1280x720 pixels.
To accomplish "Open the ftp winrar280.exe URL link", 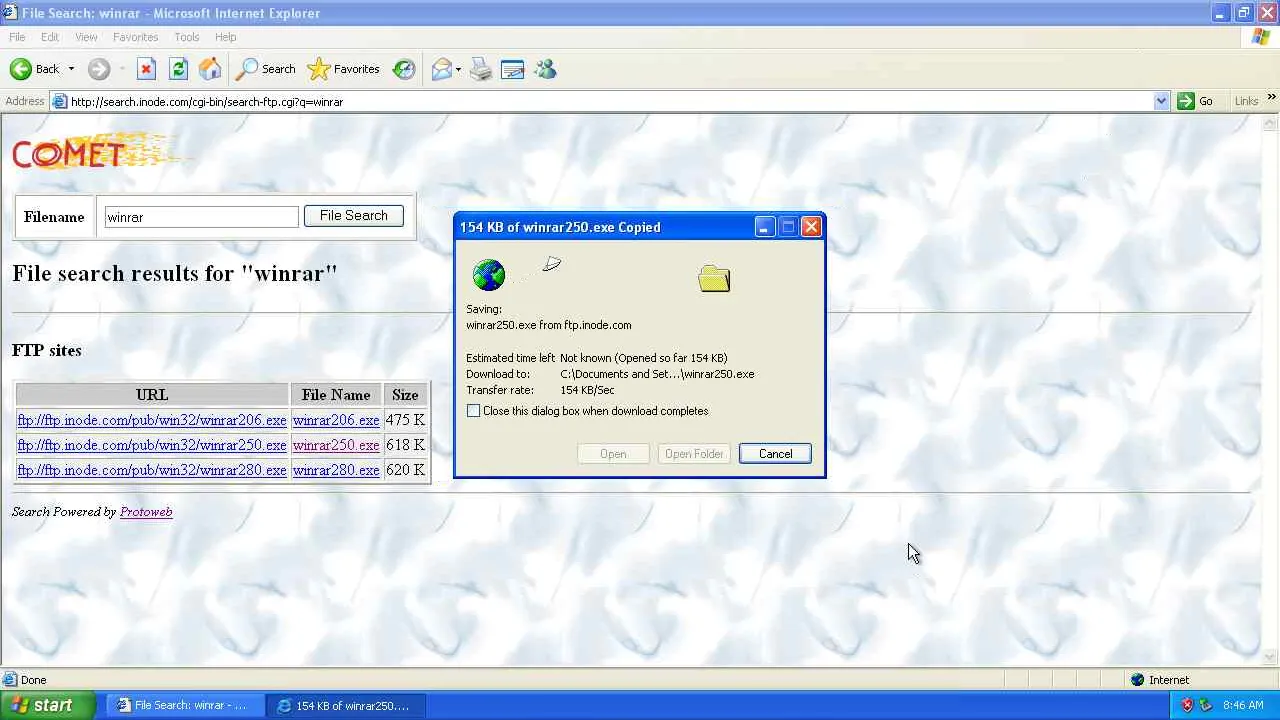I will [152, 470].
